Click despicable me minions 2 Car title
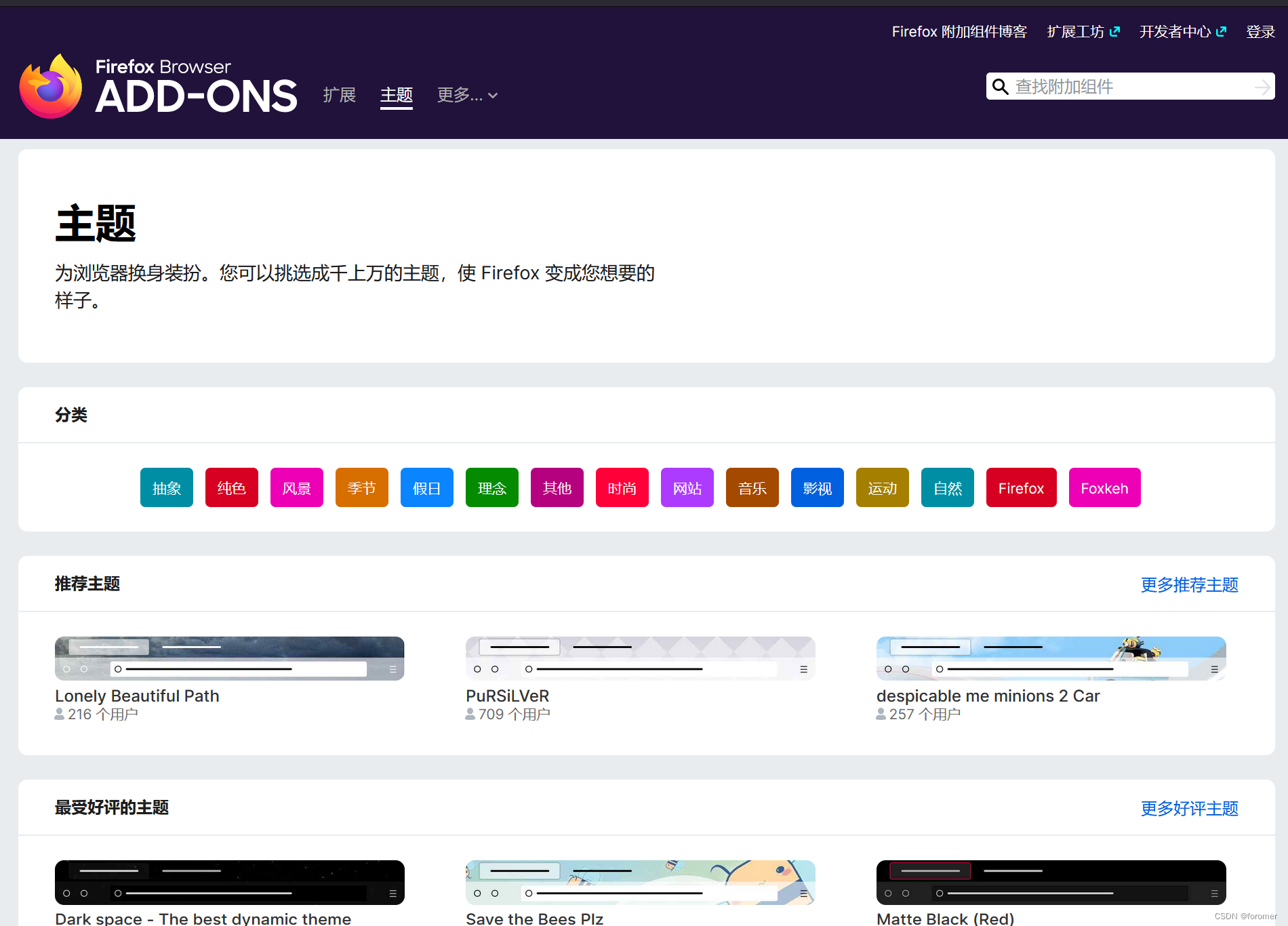The width and height of the screenshot is (1288, 926). point(988,696)
